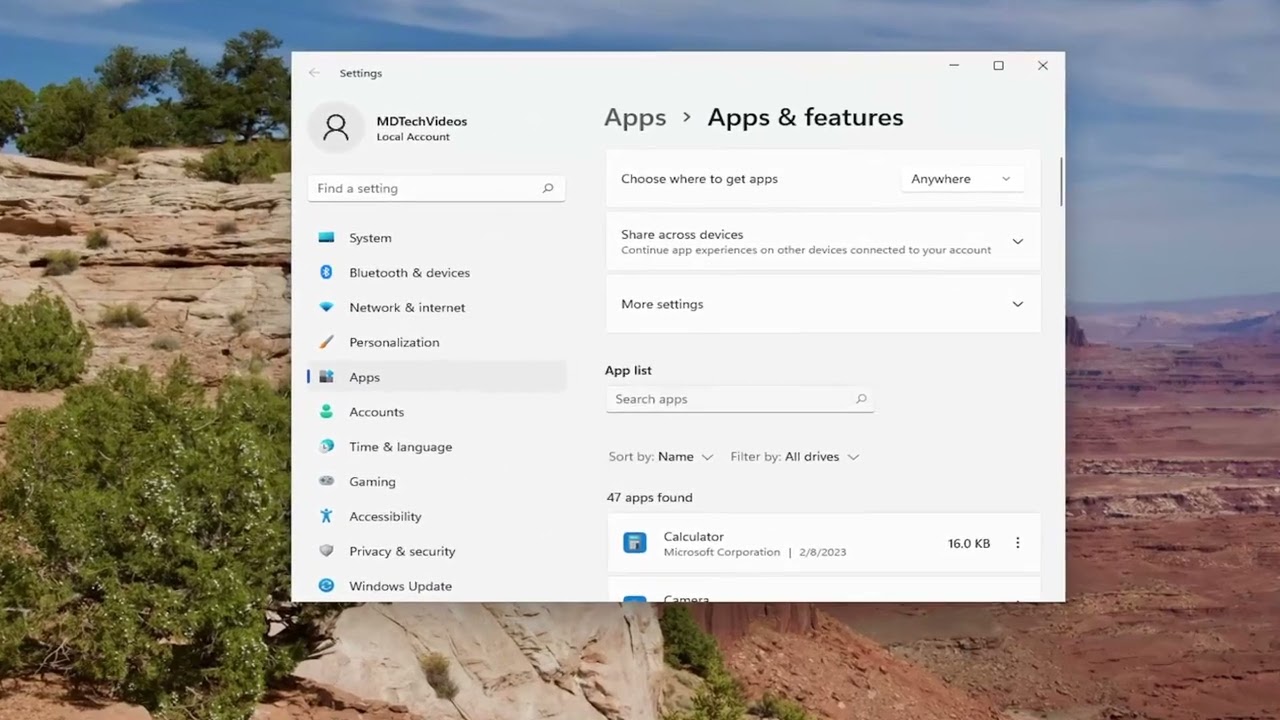Click the vertical scrollbar in Apps & features
The width and height of the screenshot is (1280, 720).
[x=1060, y=181]
